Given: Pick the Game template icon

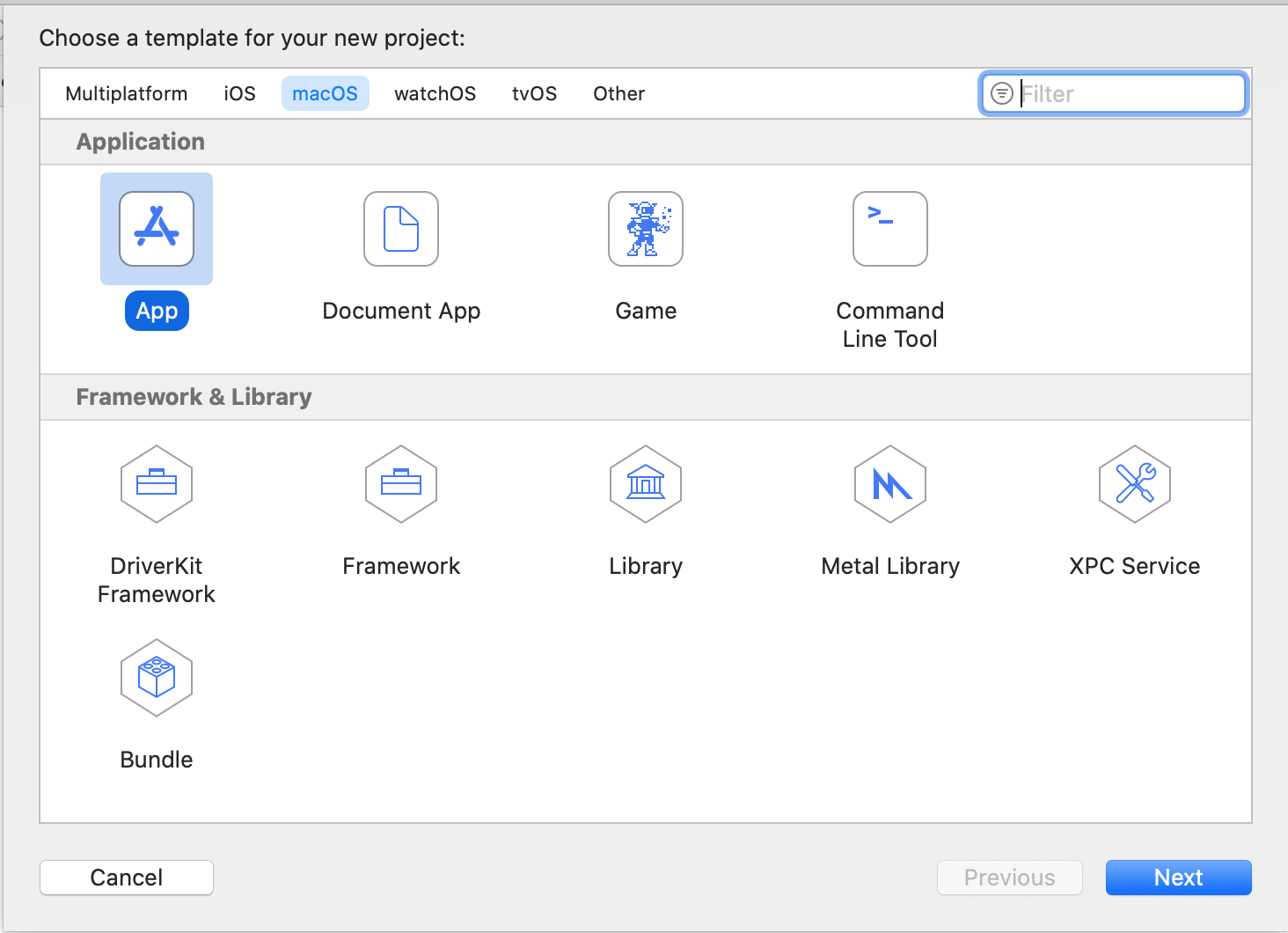Looking at the screenshot, I should click(646, 229).
